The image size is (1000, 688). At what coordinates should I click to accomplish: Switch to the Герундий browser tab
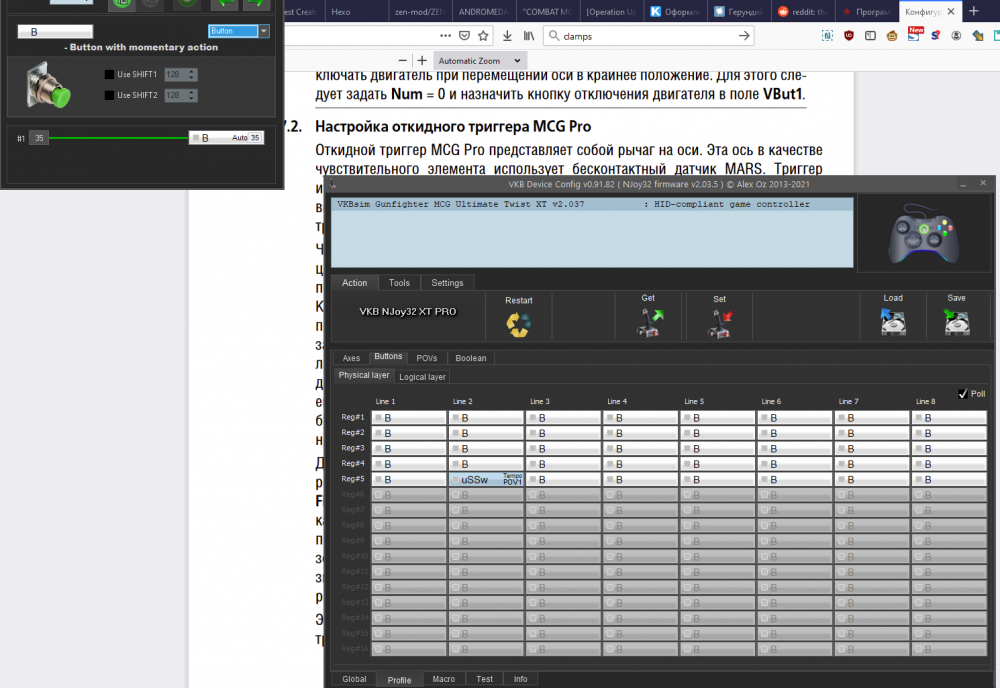(739, 11)
